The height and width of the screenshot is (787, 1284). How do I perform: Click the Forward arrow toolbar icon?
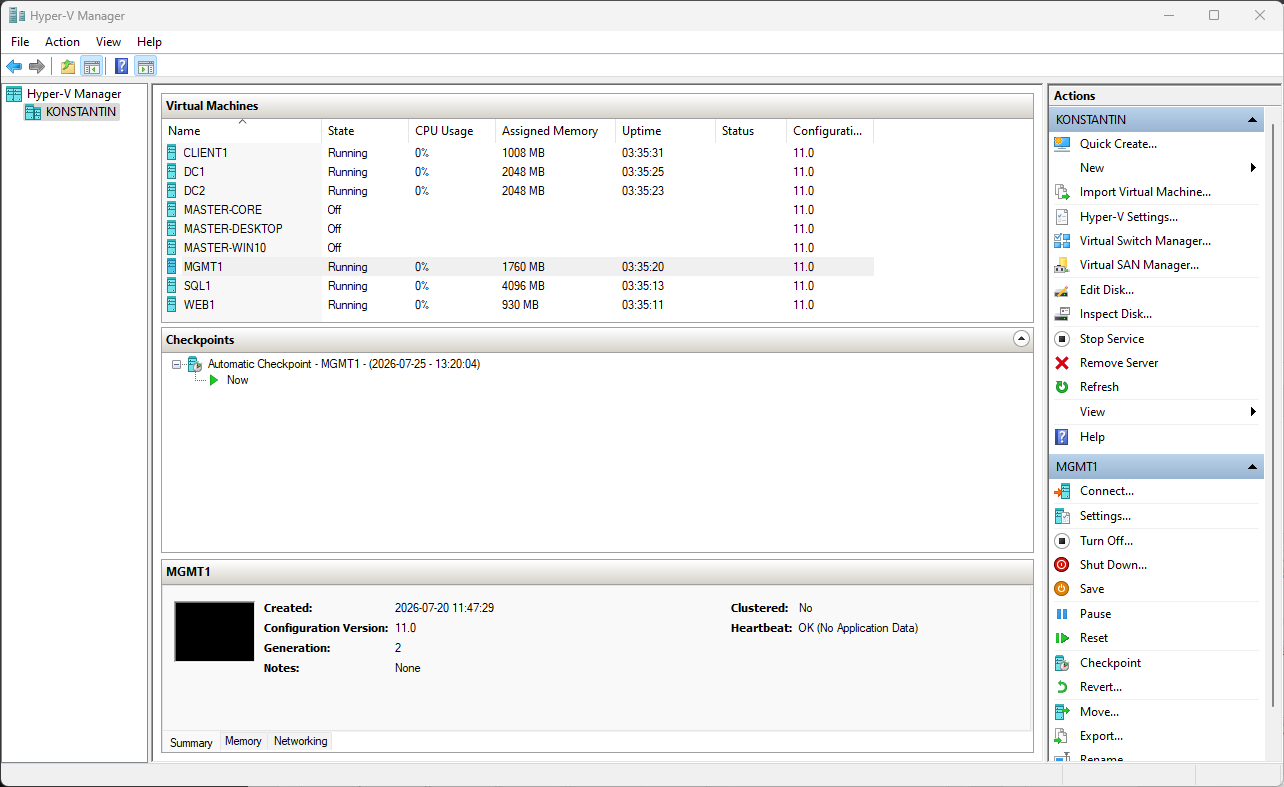pos(37,67)
